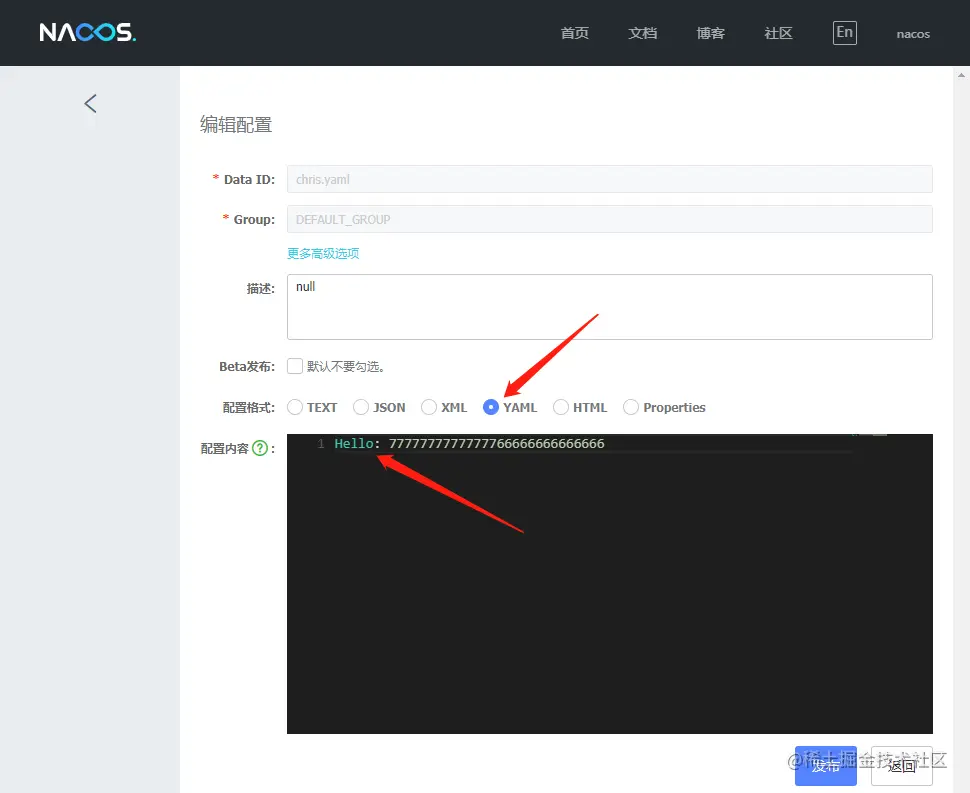Expand 更多高级选项 link
The width and height of the screenshot is (970, 793).
[x=323, y=254]
